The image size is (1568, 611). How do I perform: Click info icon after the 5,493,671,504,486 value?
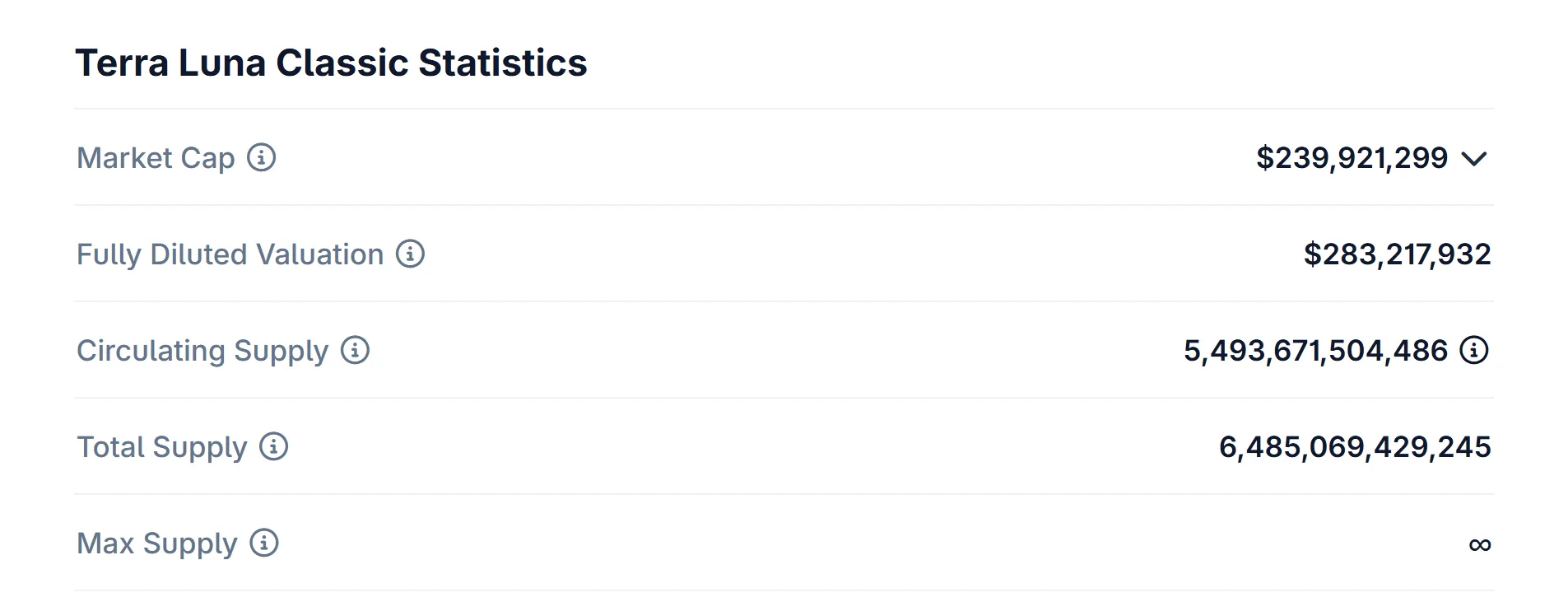point(1473,350)
